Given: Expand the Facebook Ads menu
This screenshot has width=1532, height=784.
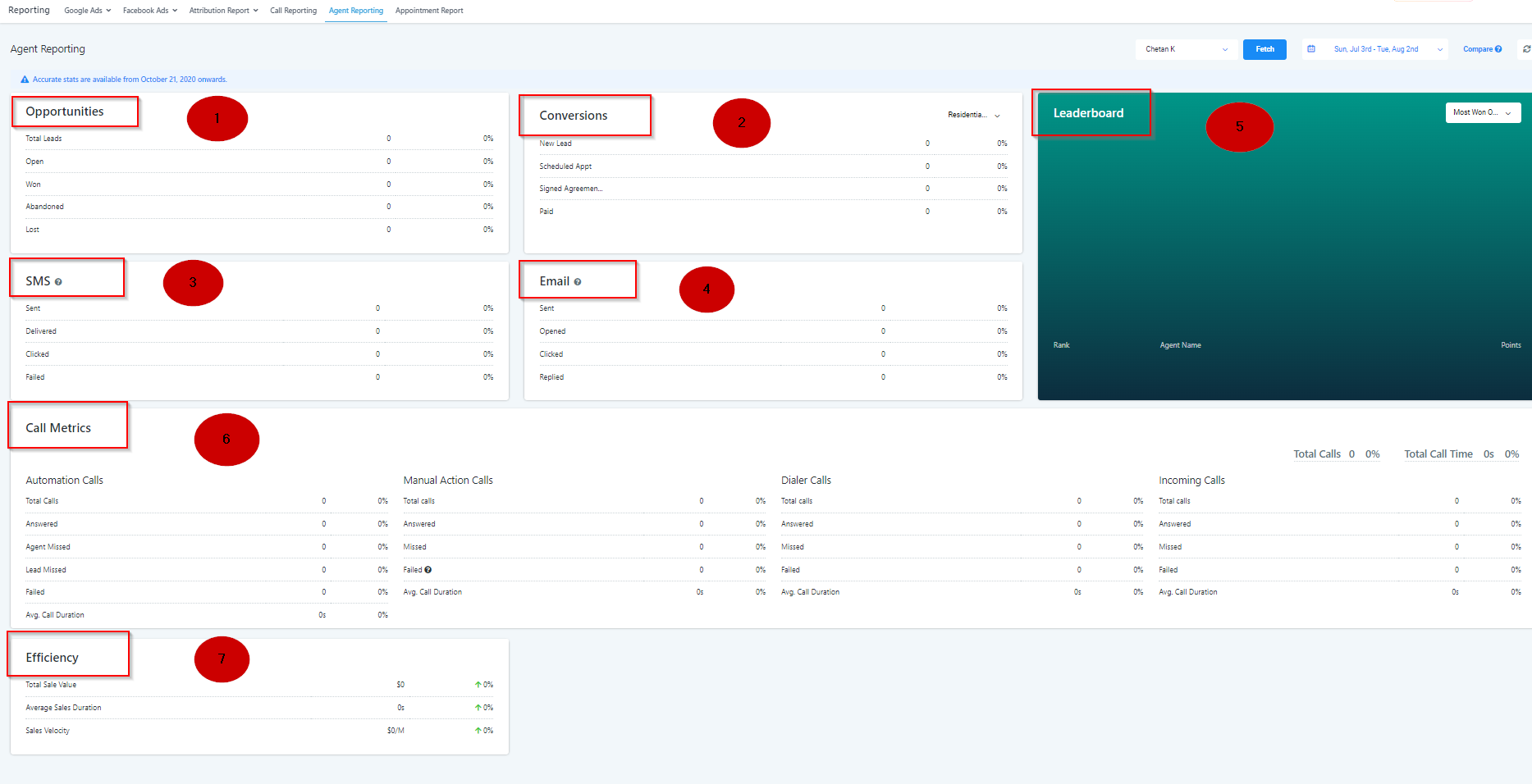Looking at the screenshot, I should pyautogui.click(x=149, y=11).
